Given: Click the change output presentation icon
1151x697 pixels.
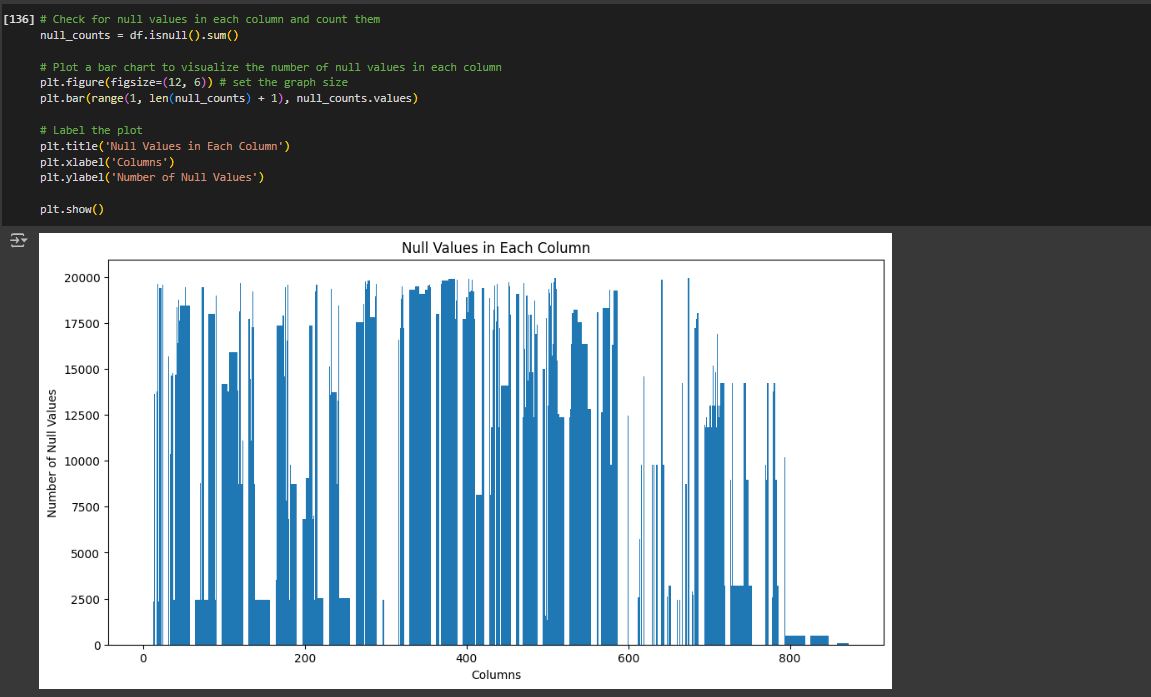Looking at the screenshot, I should tap(17, 239).
